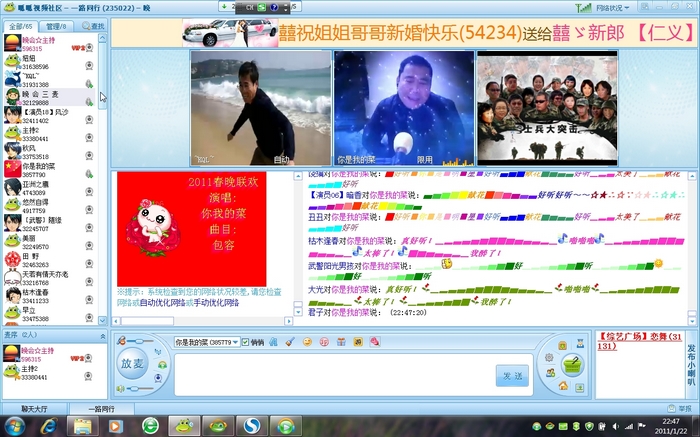
Task: Click the brush clear-screen icon
Action: click(x=290, y=342)
